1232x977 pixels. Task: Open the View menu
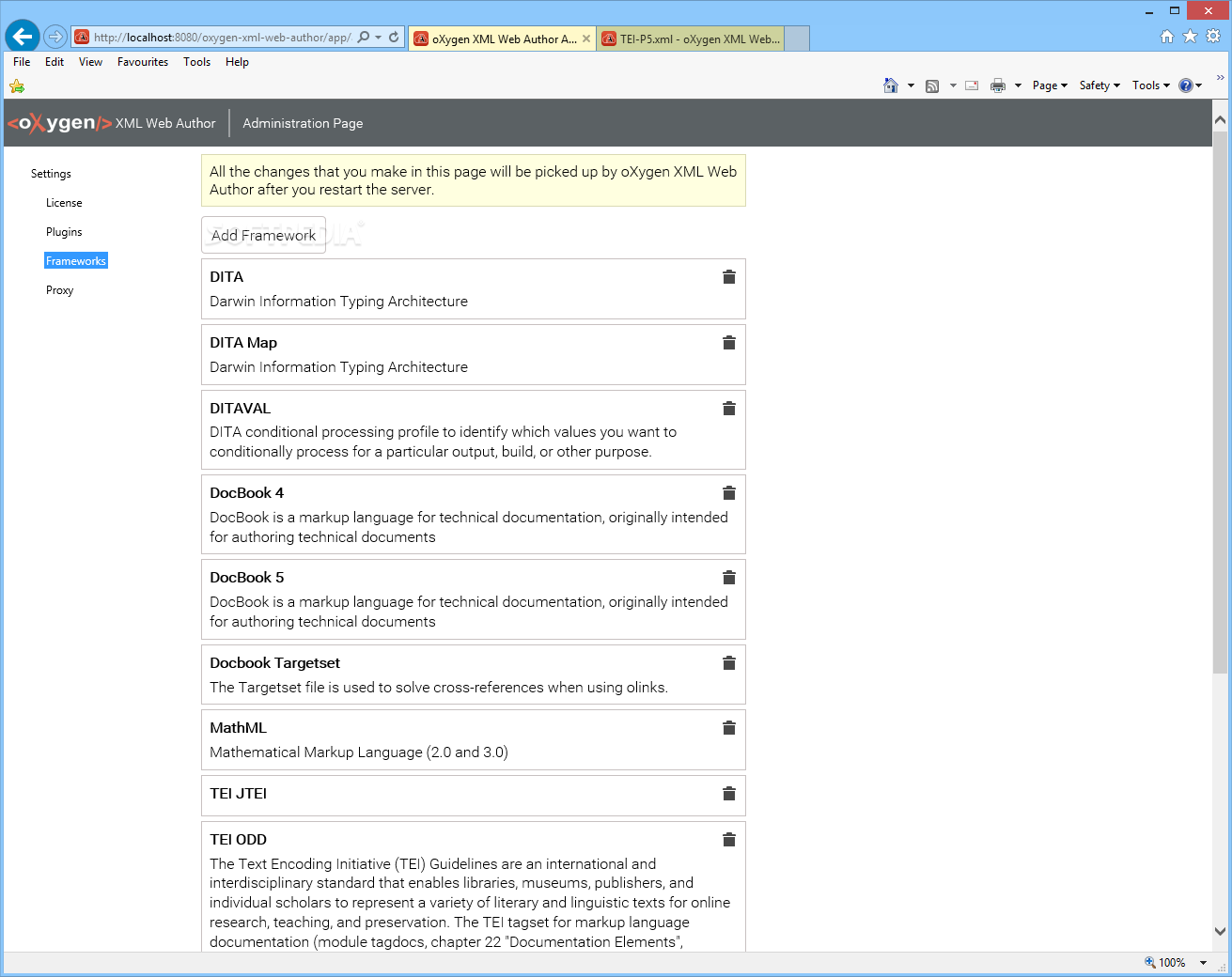click(x=90, y=62)
